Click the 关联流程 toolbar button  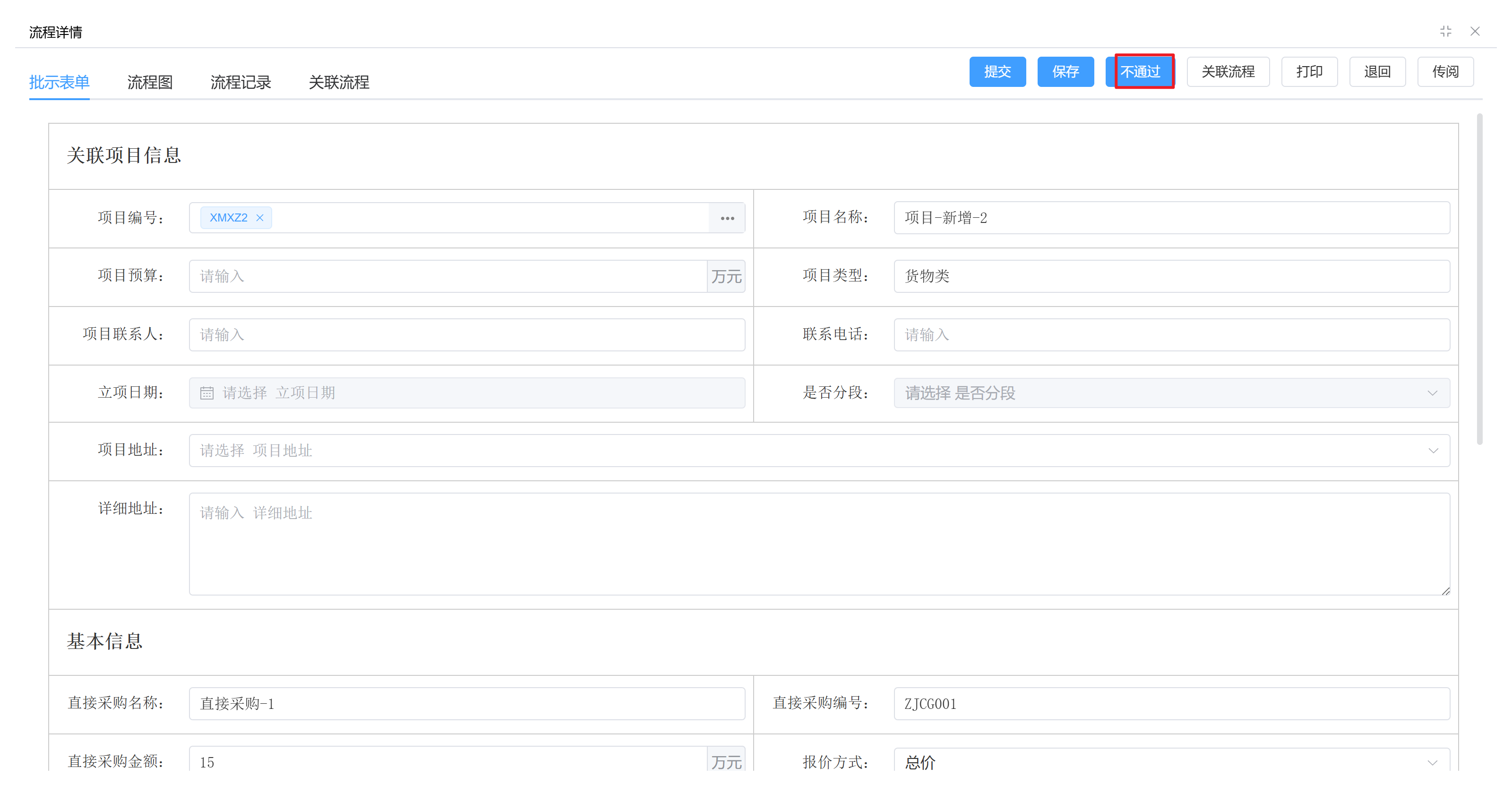(x=1228, y=72)
